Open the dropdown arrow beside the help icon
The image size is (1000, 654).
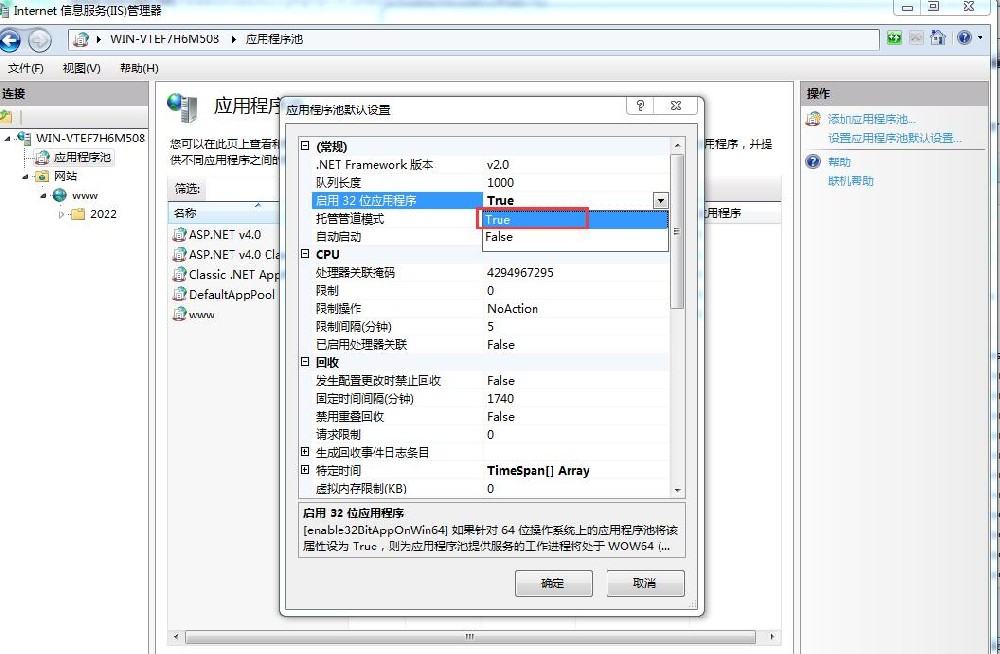[x=980, y=38]
